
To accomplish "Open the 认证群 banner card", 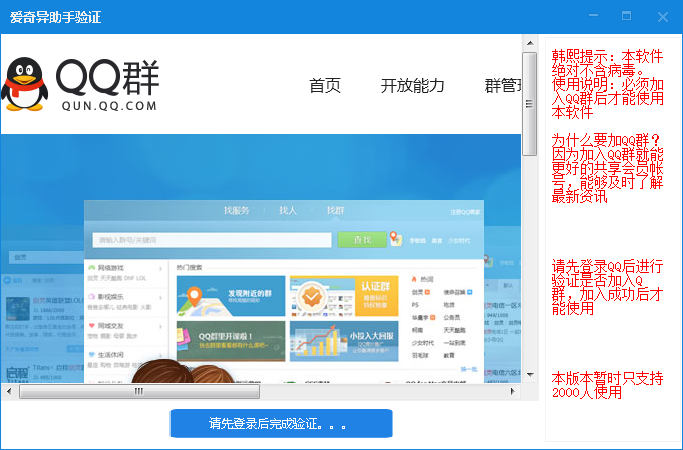I will click(344, 296).
